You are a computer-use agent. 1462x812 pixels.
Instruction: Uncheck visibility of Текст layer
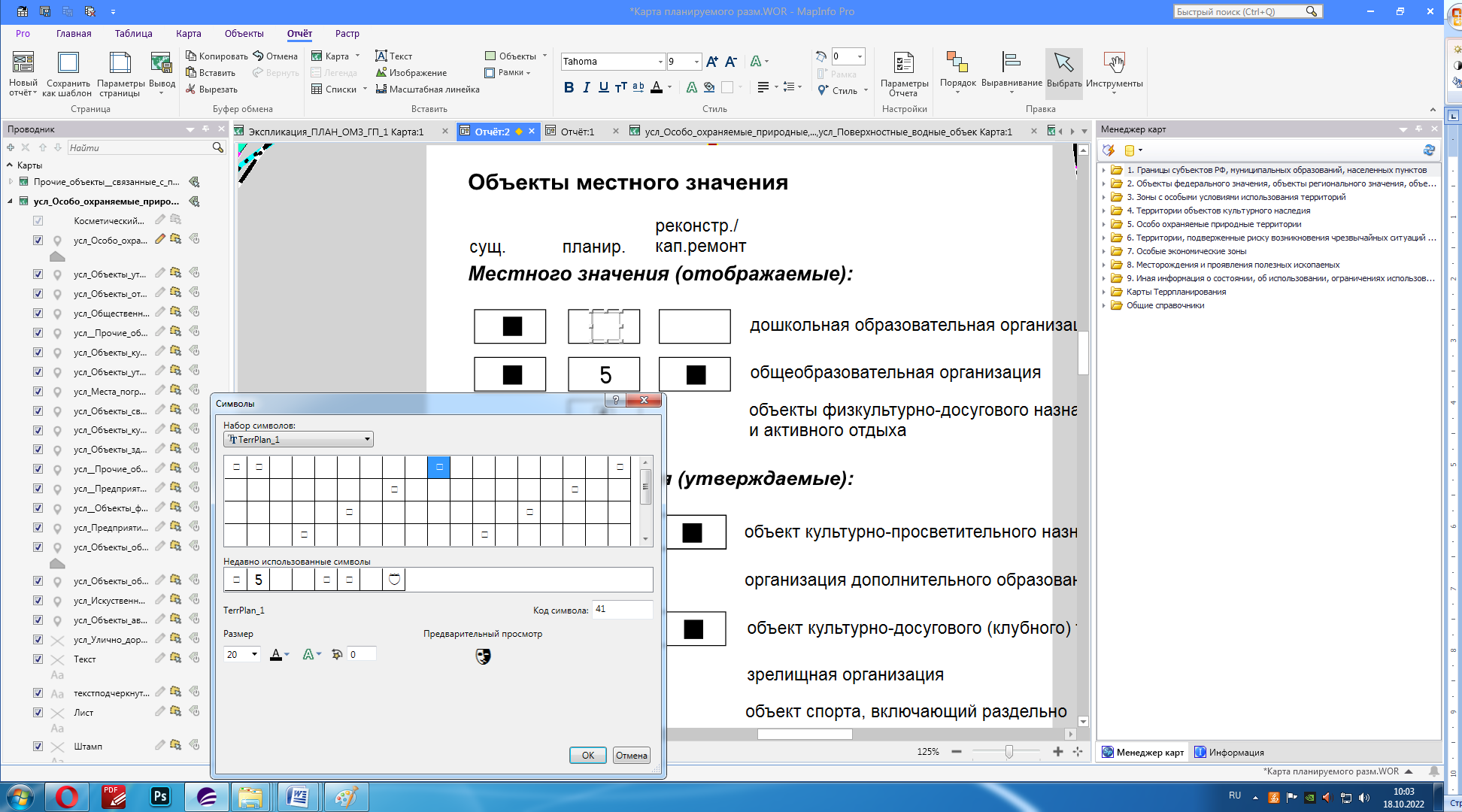[38, 659]
